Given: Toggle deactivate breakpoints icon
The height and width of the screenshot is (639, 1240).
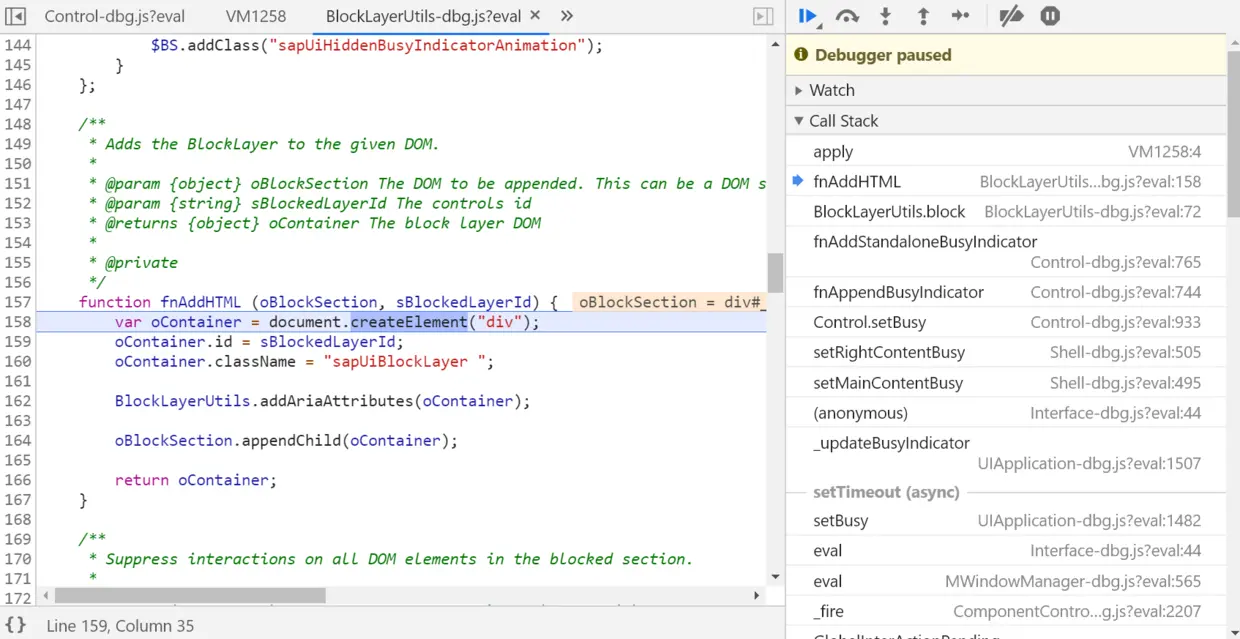Looking at the screenshot, I should (x=1011, y=16).
